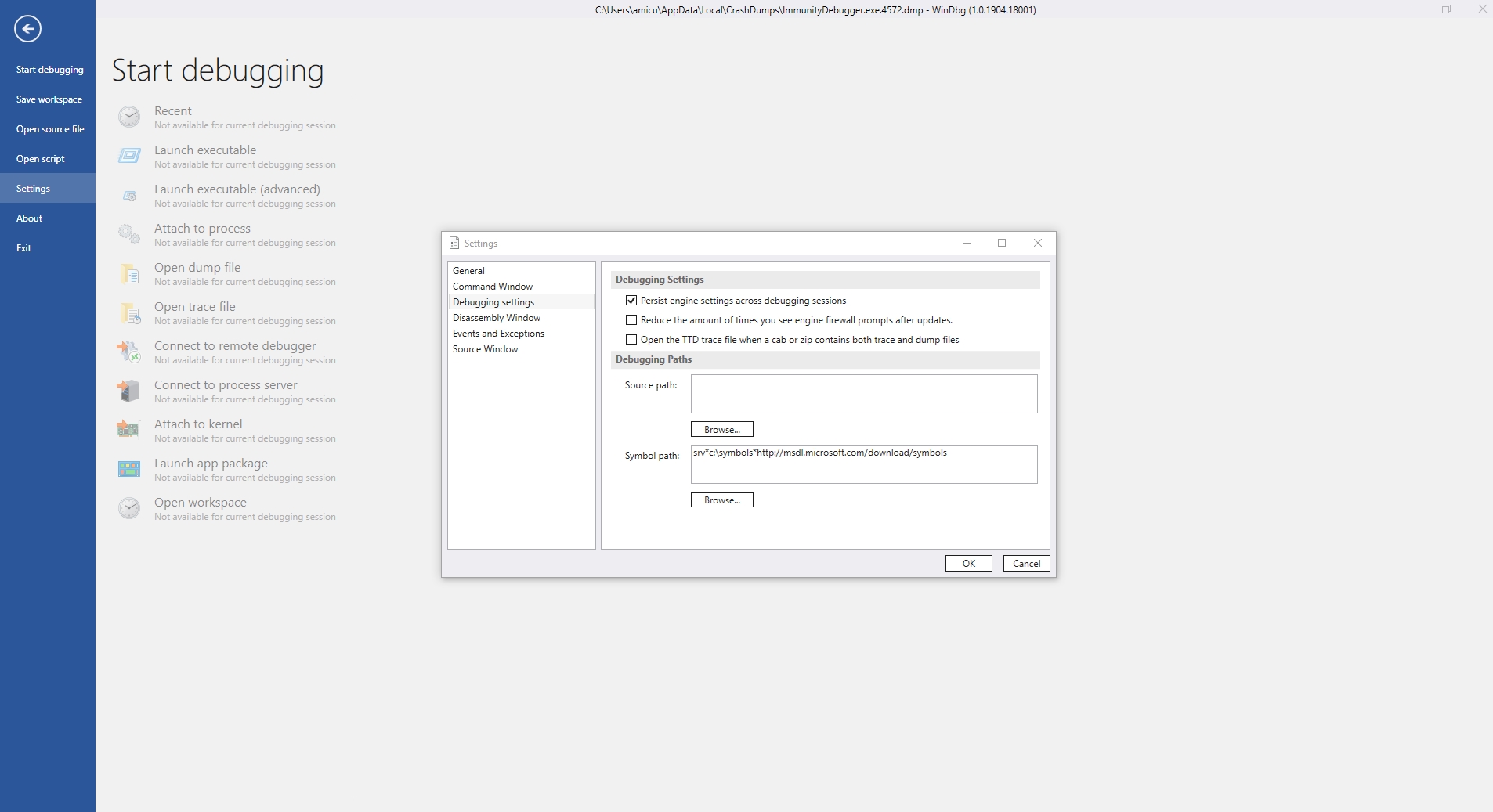Uncheck Persist engine settings across debugging sessions
This screenshot has width=1493, height=812.
point(631,301)
